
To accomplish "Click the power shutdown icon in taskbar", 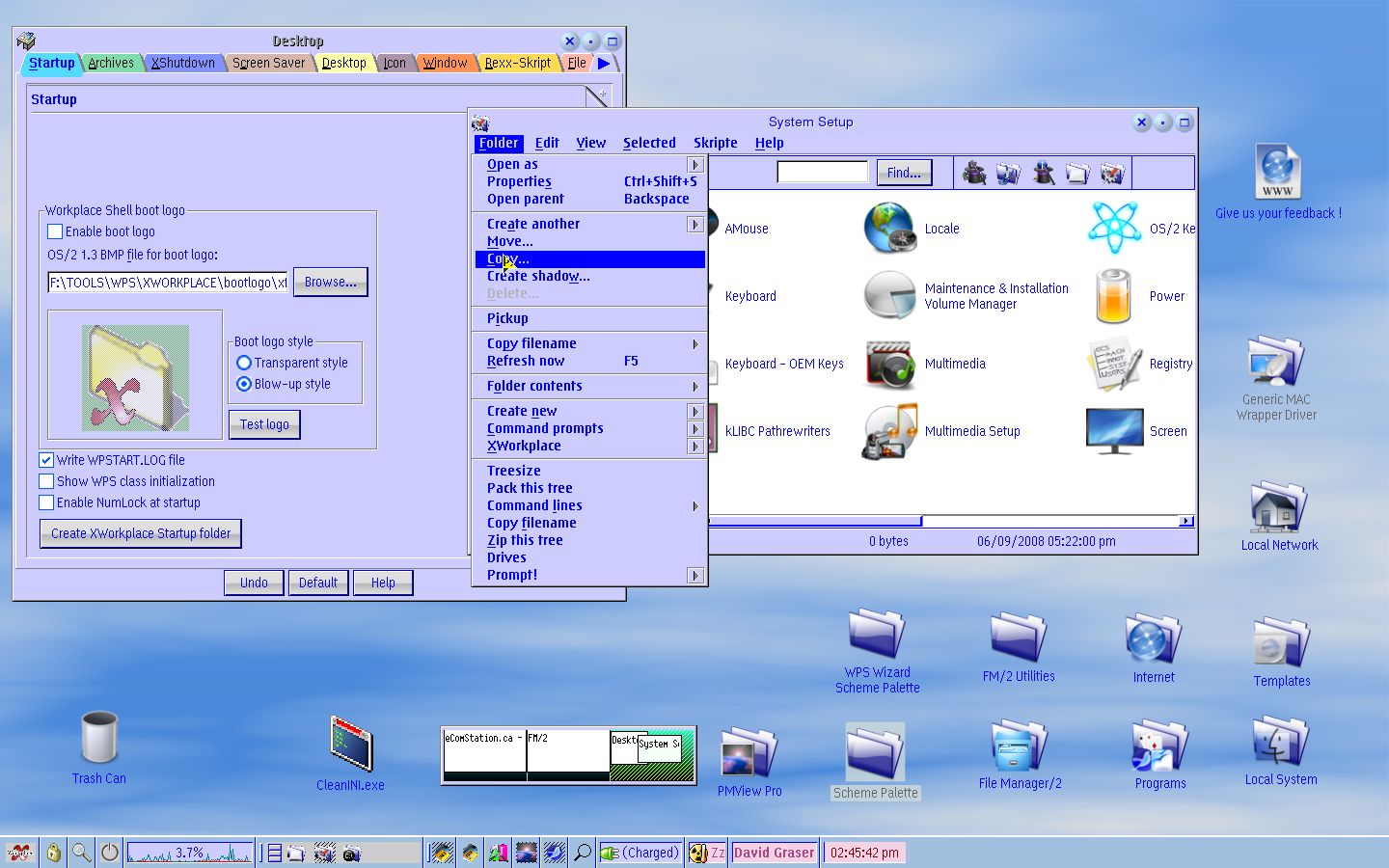I will pyautogui.click(x=110, y=853).
